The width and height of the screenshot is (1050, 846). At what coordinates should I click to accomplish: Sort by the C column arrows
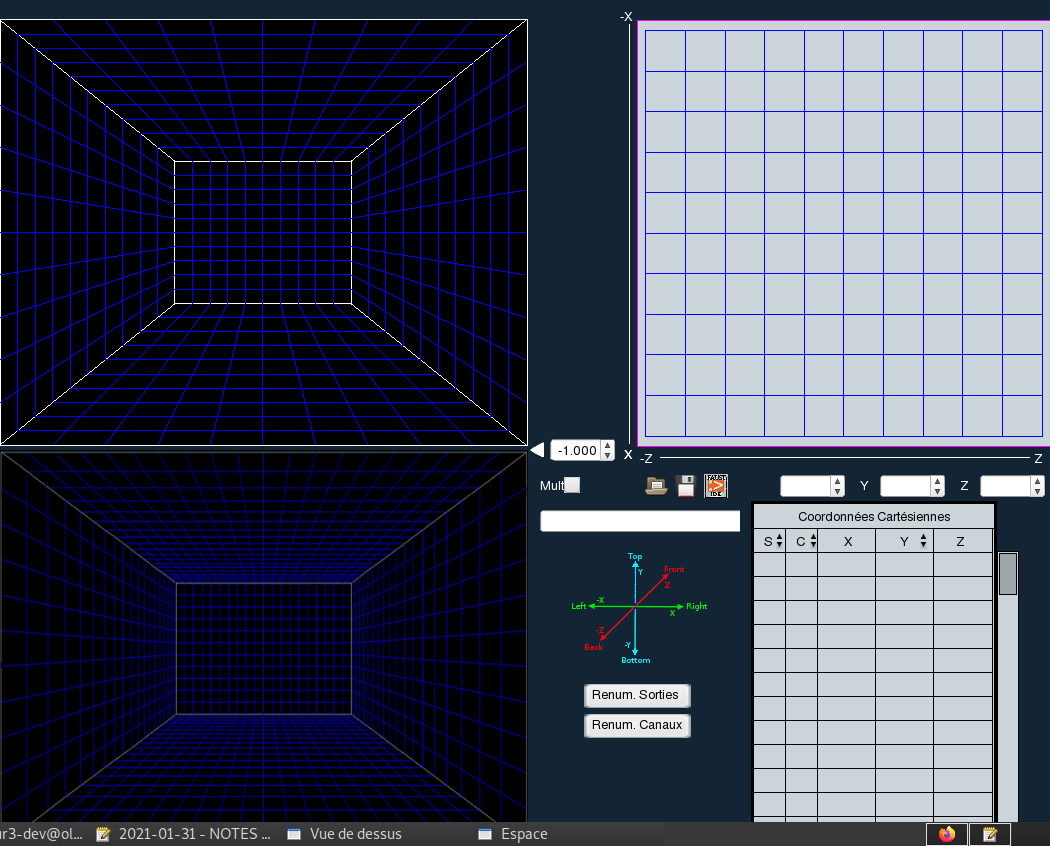pos(813,541)
